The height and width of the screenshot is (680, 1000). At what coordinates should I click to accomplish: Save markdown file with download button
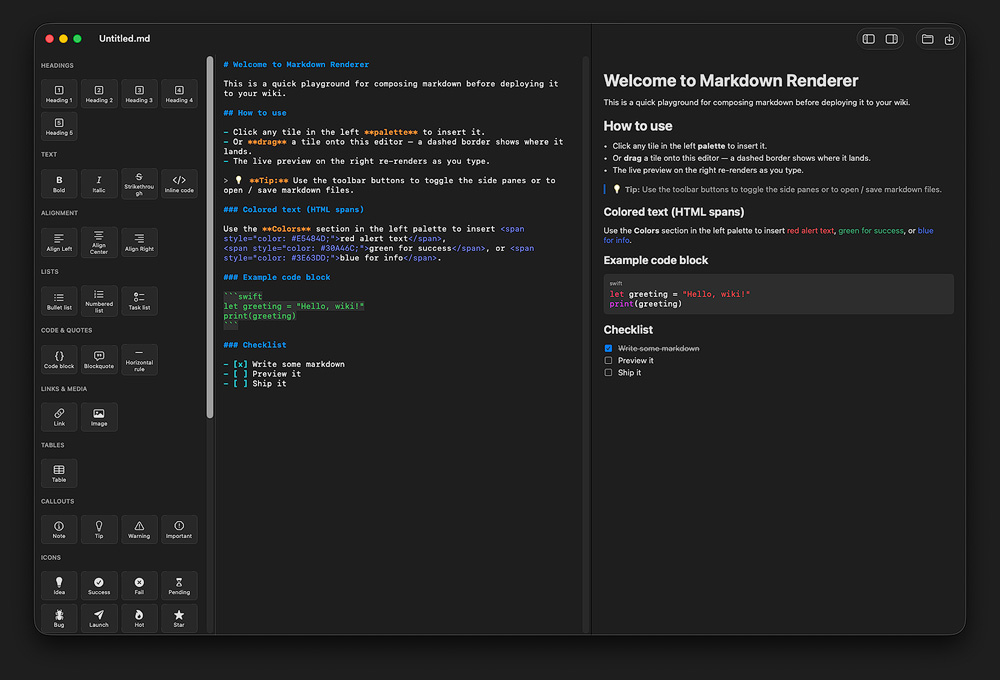tap(950, 39)
